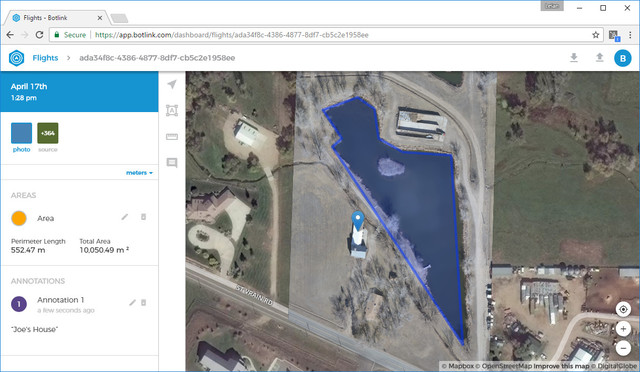Open the Mapbox attribution link
640x372 pixels.
pos(458,366)
